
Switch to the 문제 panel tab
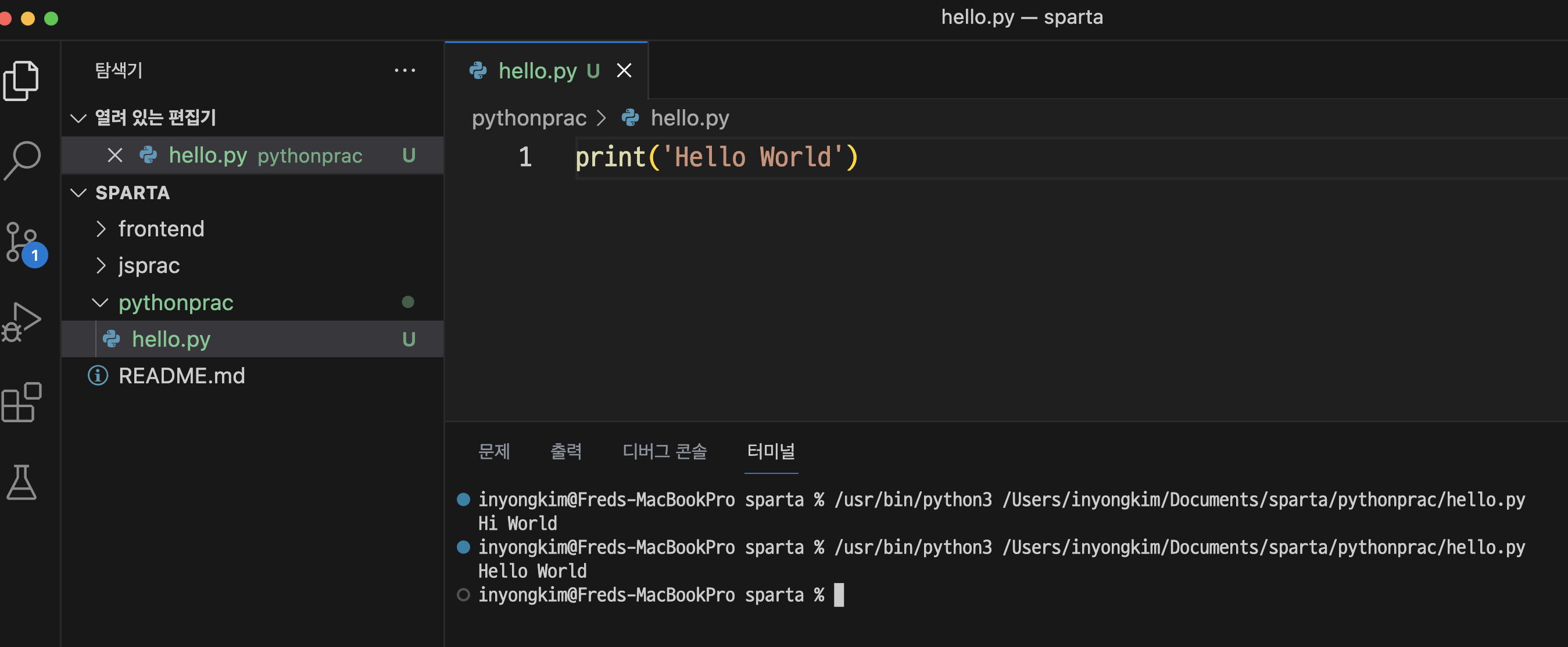(493, 451)
